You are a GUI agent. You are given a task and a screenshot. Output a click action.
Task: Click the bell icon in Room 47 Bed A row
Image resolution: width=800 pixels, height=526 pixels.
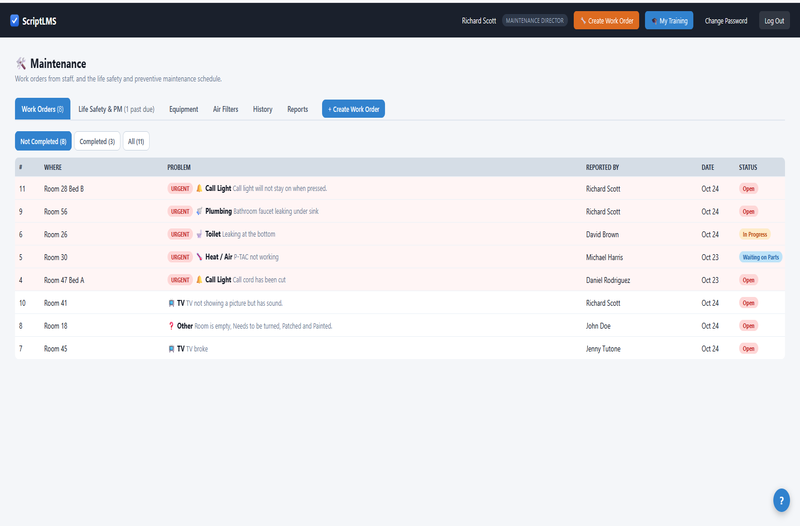click(x=199, y=280)
